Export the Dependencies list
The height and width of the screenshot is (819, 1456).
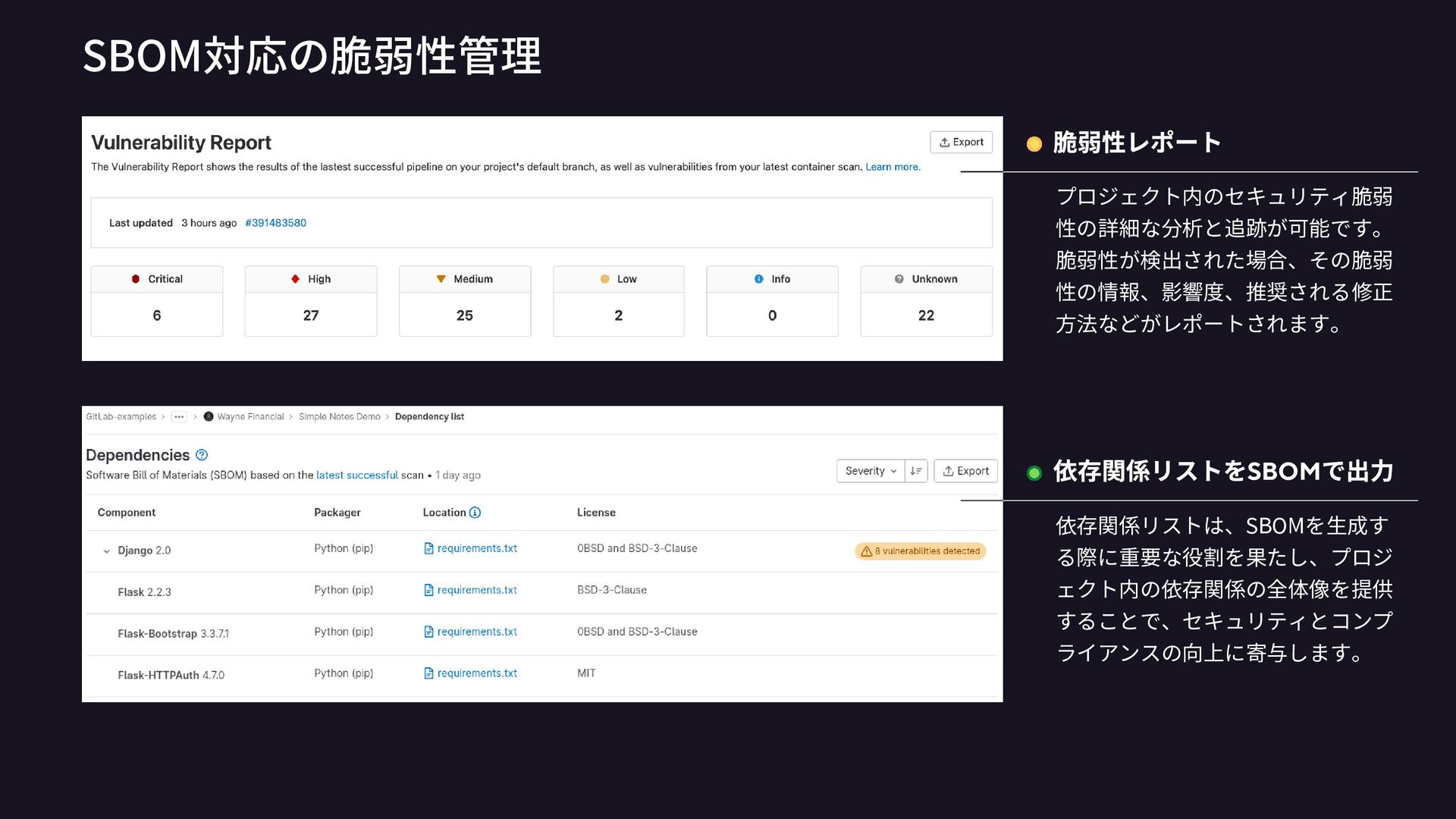(965, 471)
